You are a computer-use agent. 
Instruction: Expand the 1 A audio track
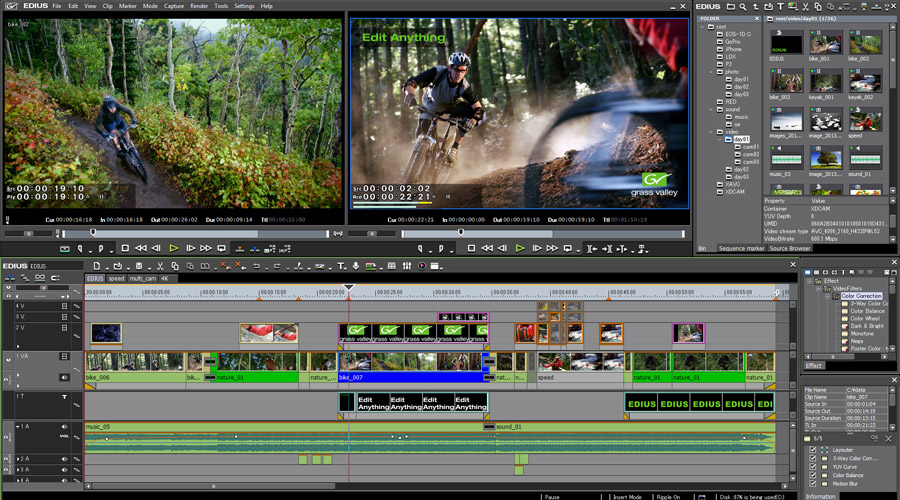[18, 427]
